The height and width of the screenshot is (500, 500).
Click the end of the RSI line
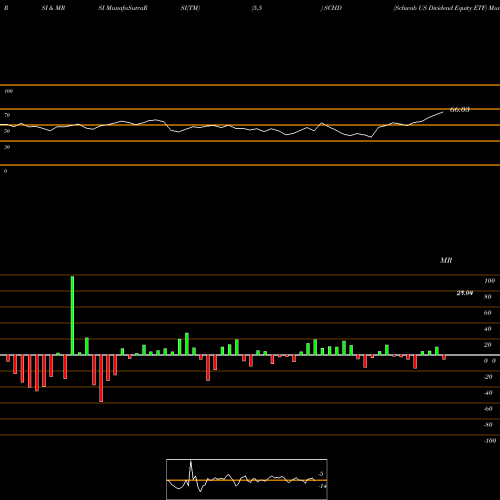(443, 112)
